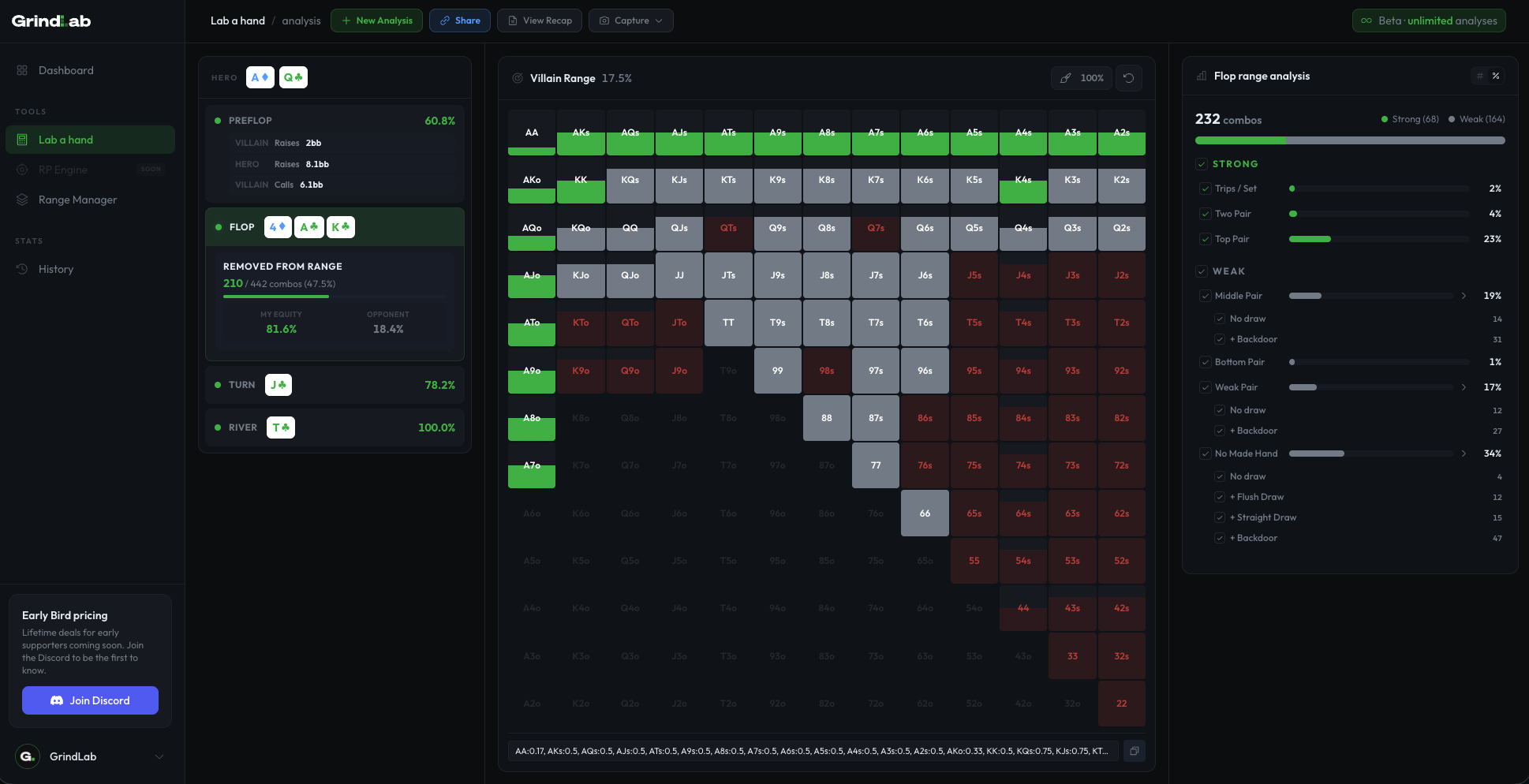
Task: Disable the Strong category checkbox
Action: (1200, 163)
